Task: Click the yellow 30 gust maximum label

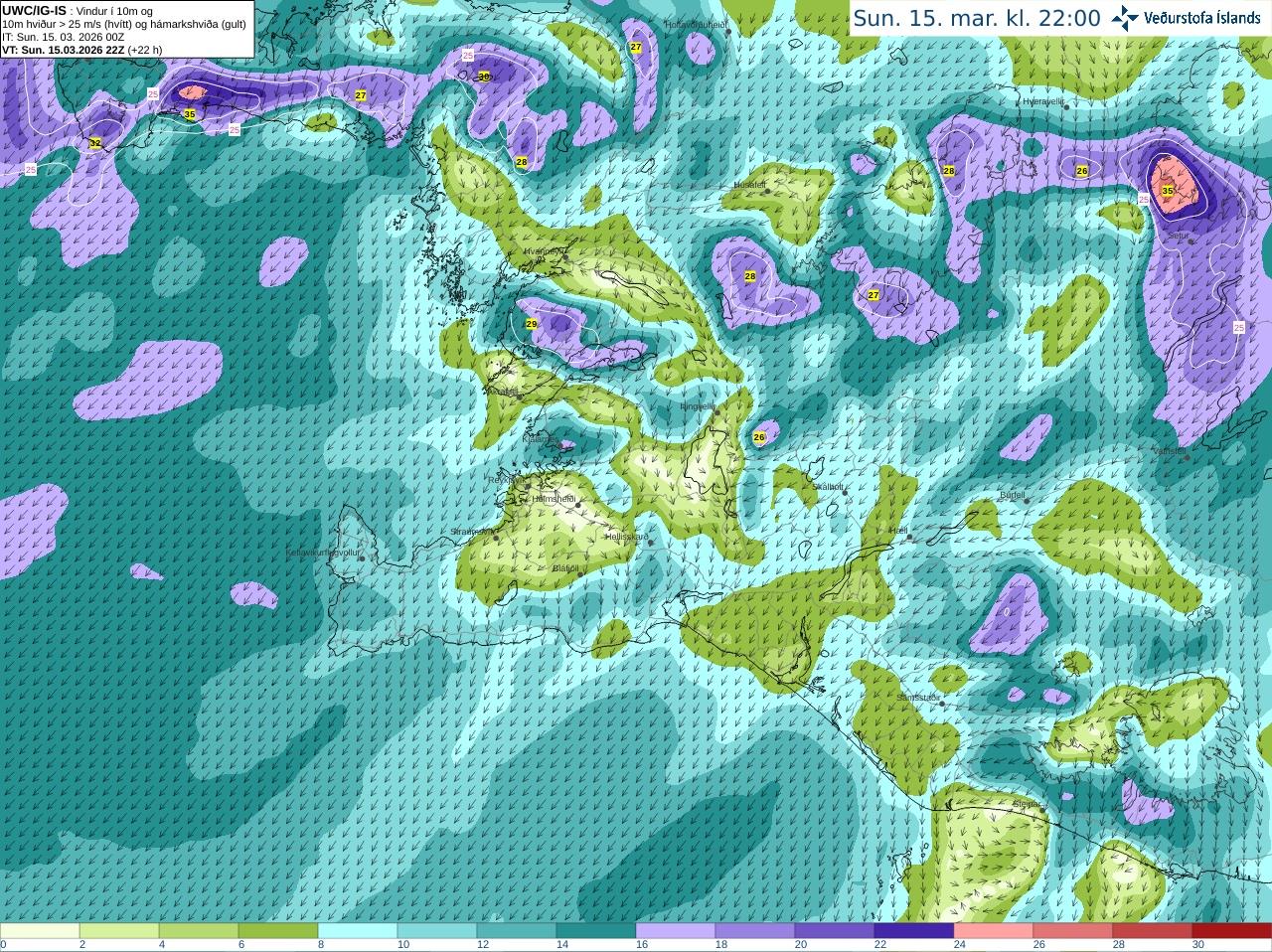Action: pos(484,77)
